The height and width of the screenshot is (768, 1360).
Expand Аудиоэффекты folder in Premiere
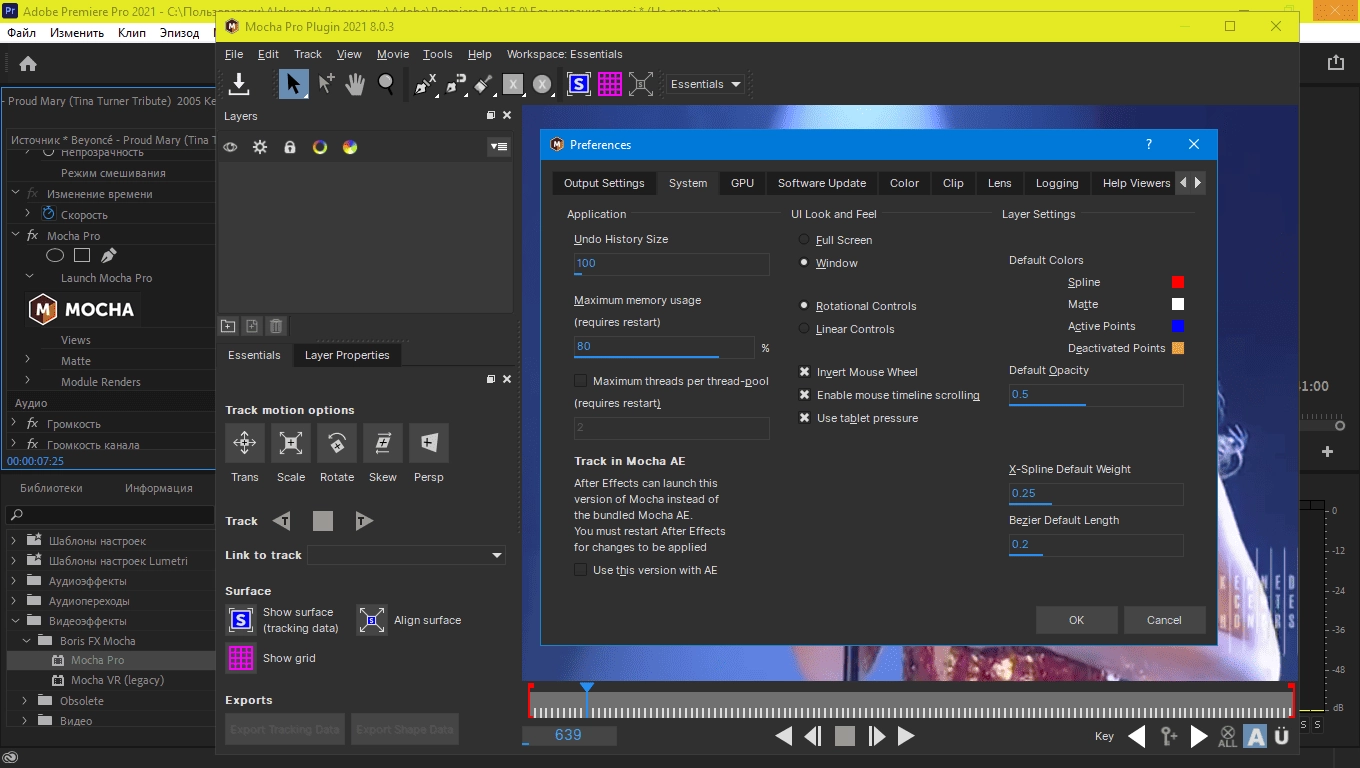click(15, 581)
